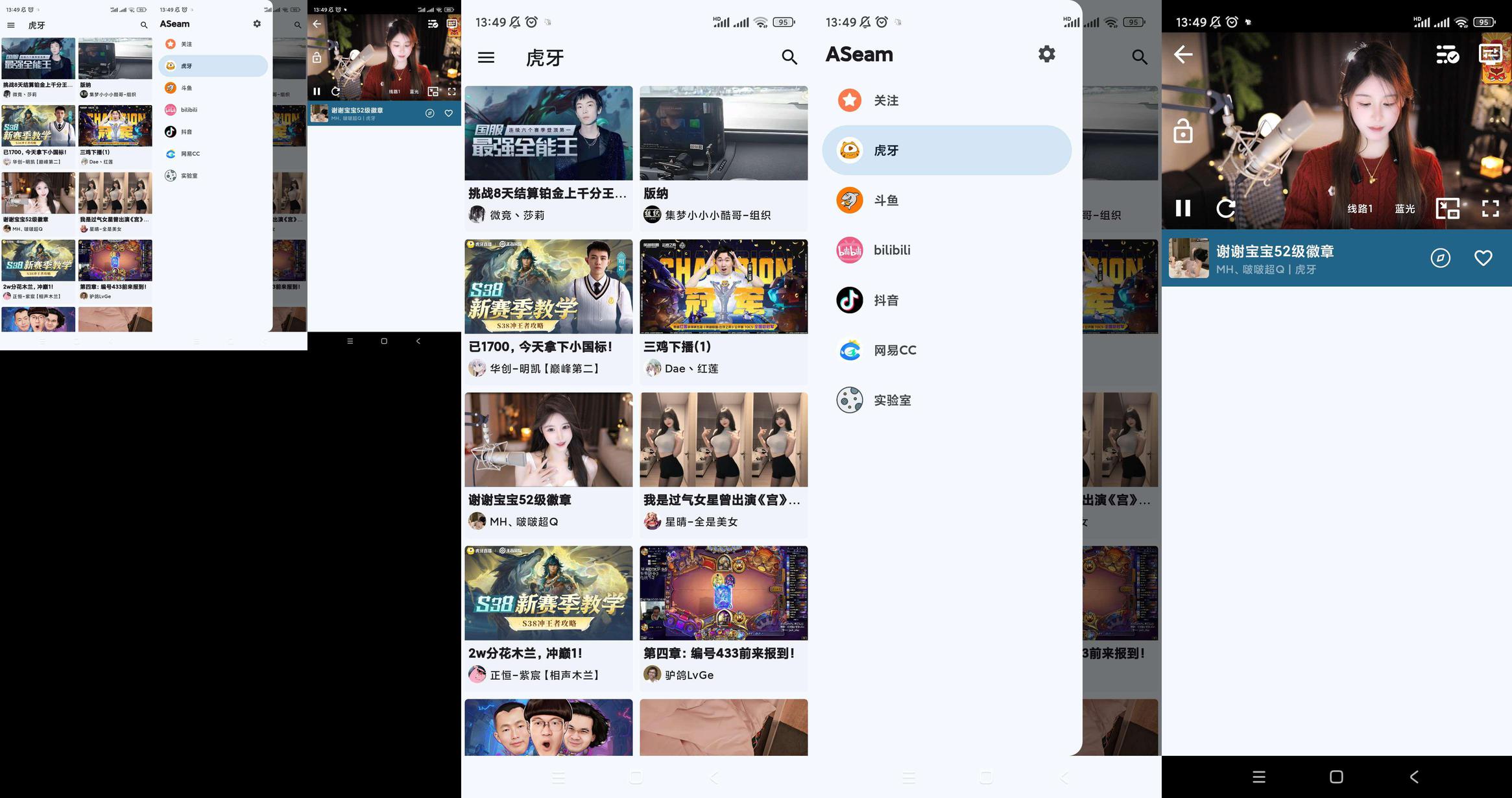
Task: Tap Android home button under large player
Action: [1336, 777]
